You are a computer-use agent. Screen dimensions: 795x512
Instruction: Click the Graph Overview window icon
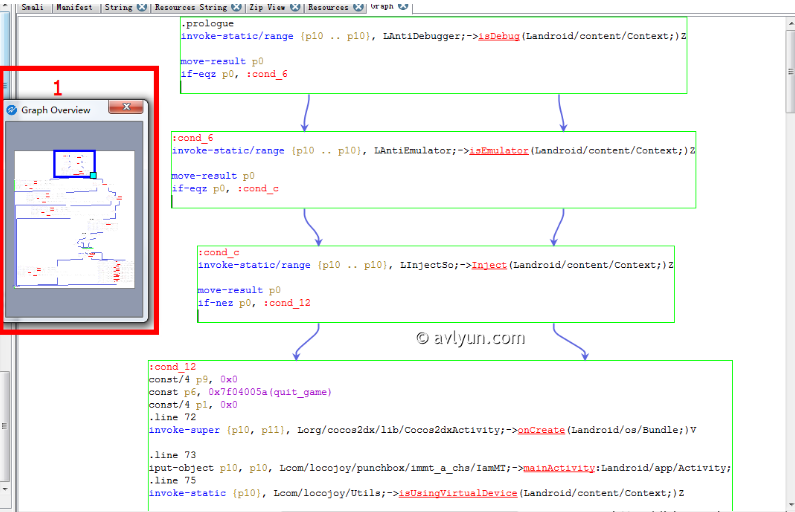point(12,110)
